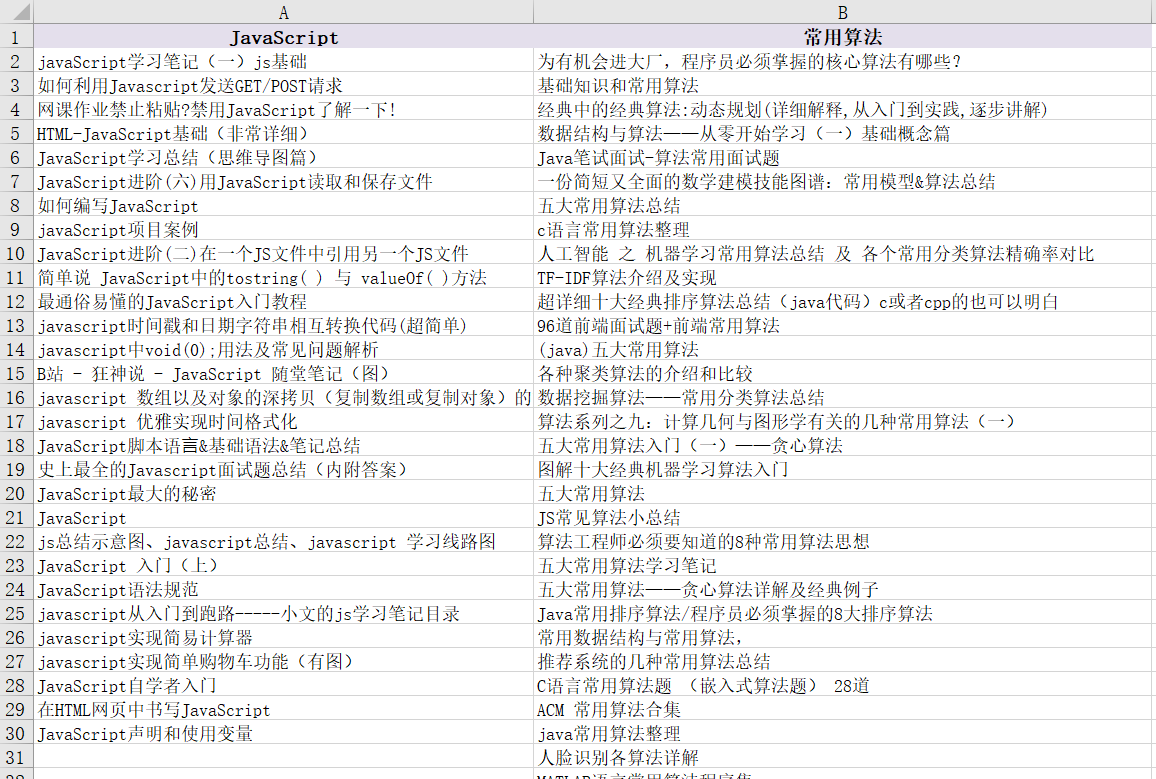This screenshot has height=779, width=1156.
Task: Select cell '(java)五大常用算法'
Action: click(843, 349)
